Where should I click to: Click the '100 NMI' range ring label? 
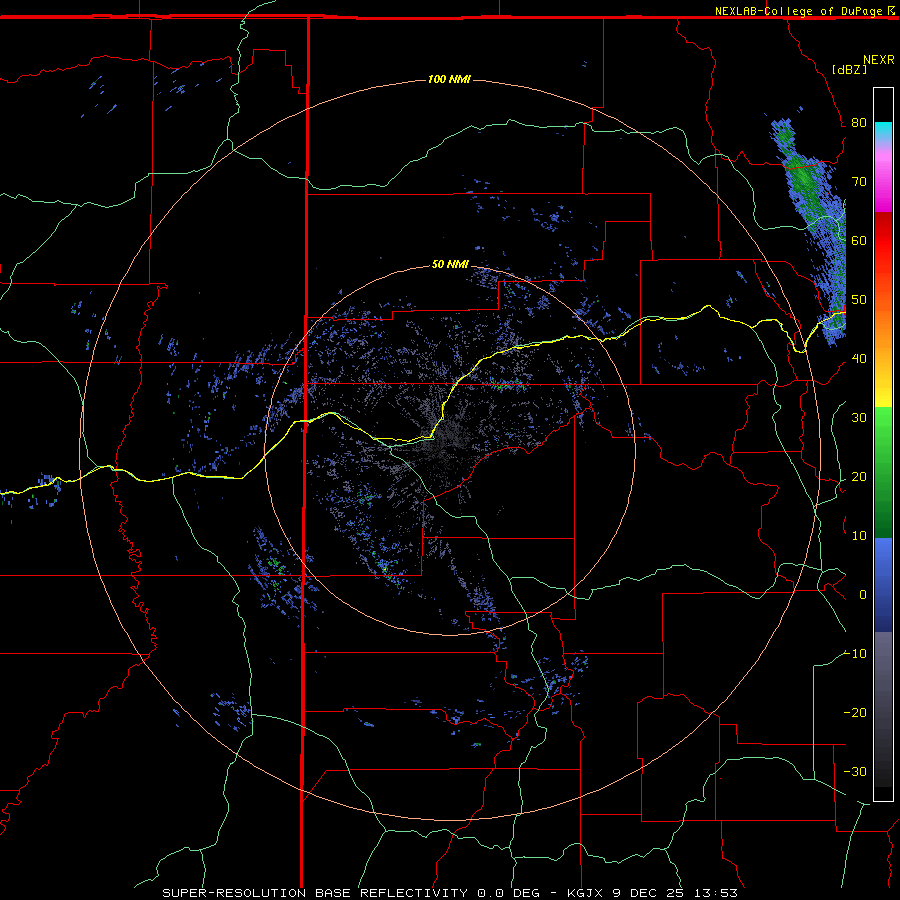[x=449, y=79]
